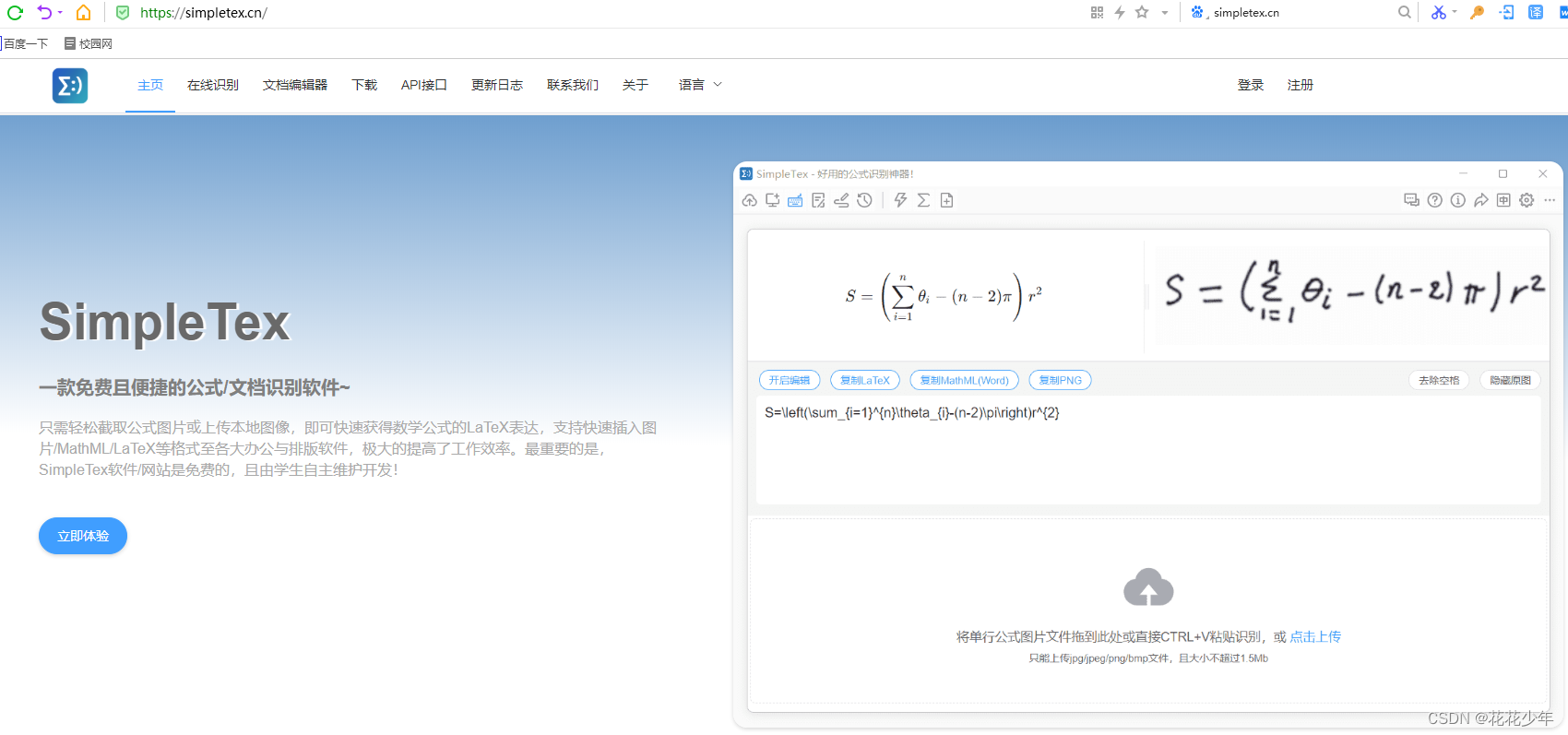Viewport: 1568px width, 735px height.
Task: Toggle 开启编辑 enable editing
Action: point(790,380)
